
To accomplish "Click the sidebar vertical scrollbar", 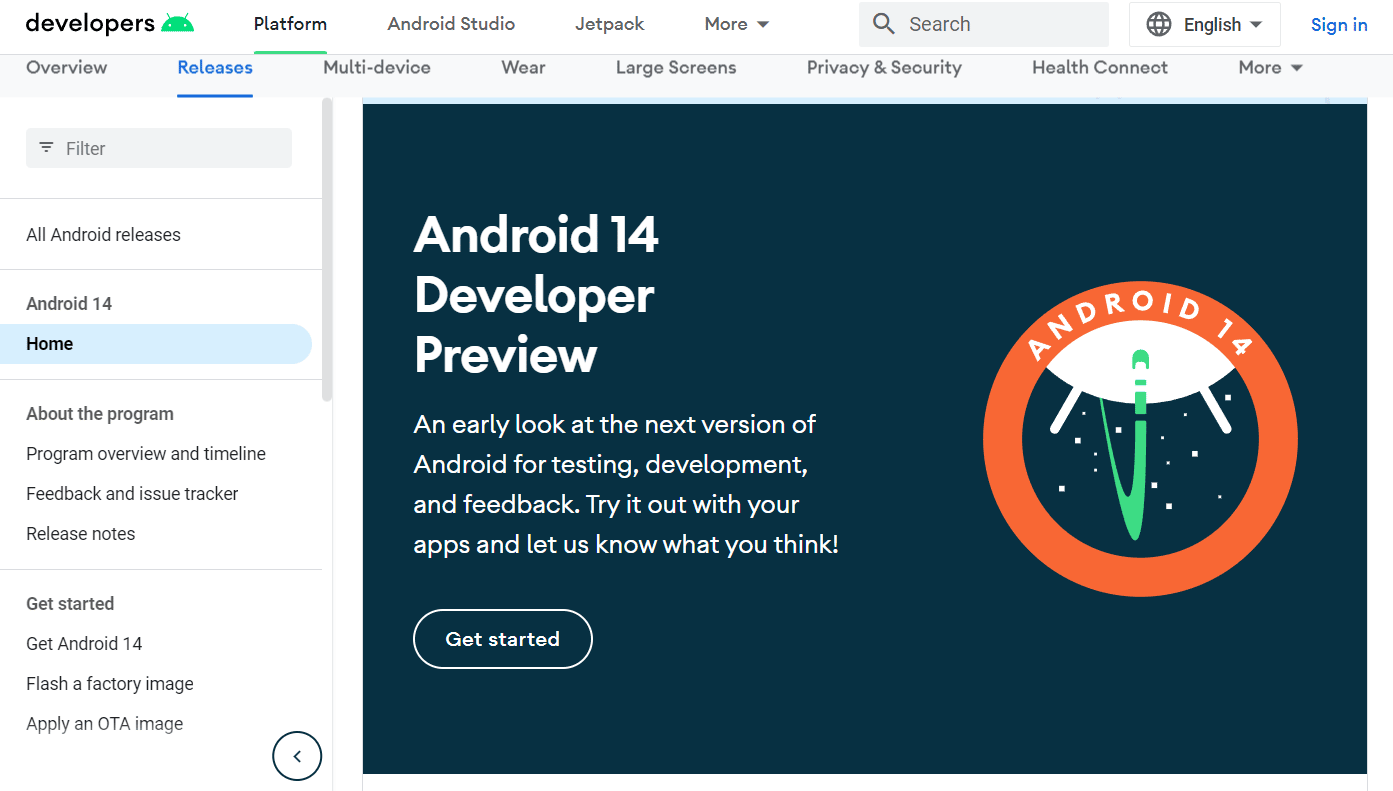I will tap(327, 250).
